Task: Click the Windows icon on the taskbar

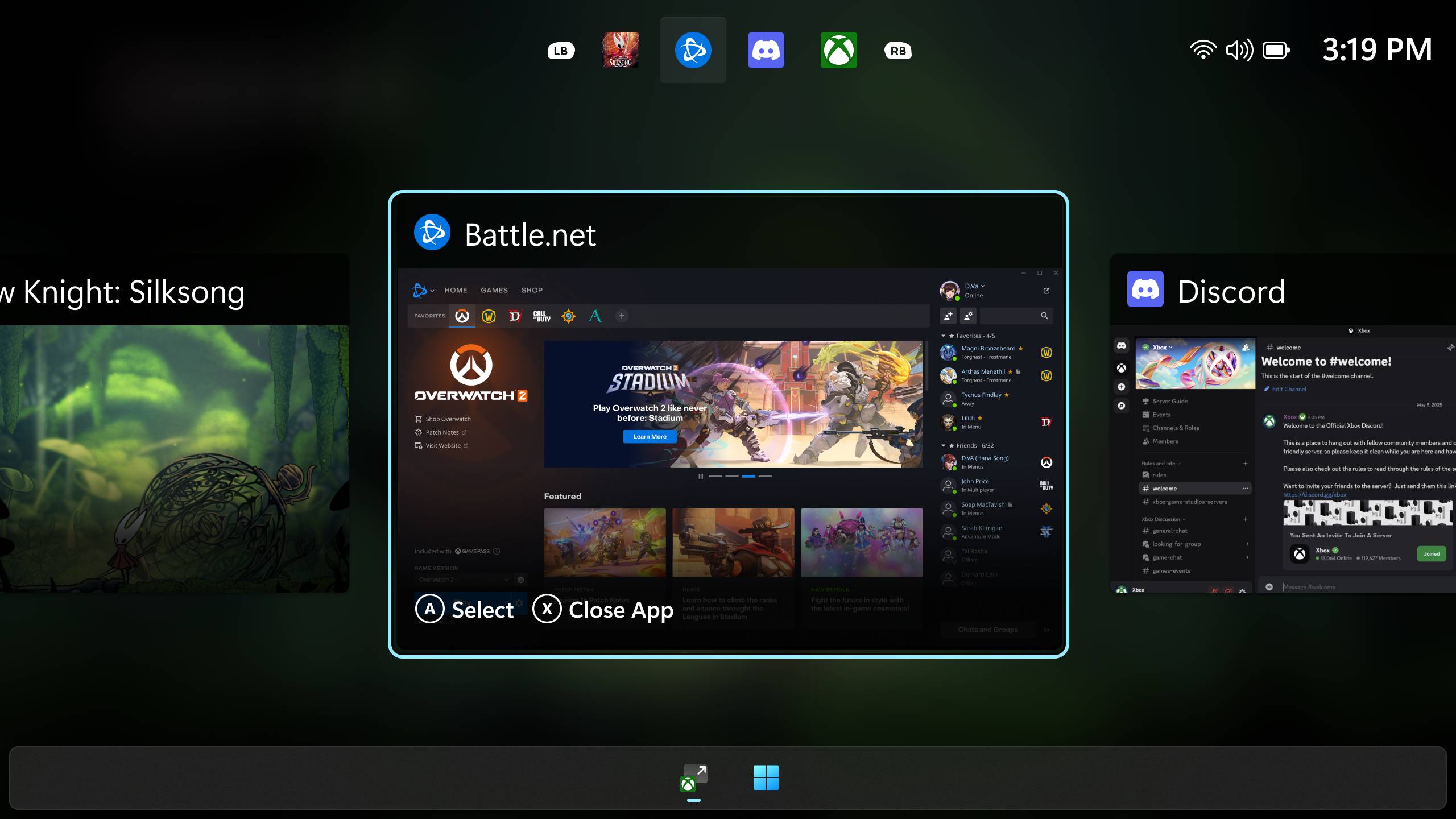Action: (x=767, y=777)
